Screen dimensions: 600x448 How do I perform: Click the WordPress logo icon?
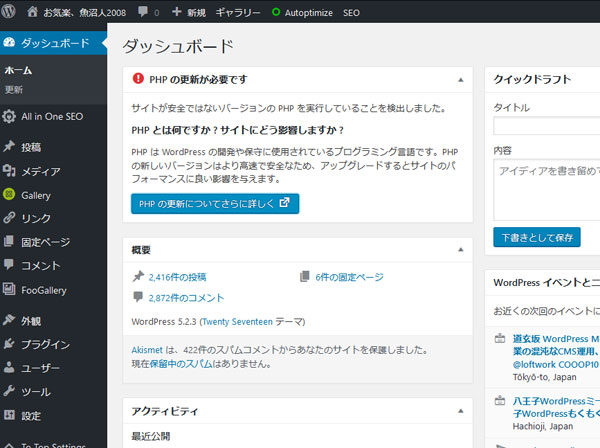point(8,11)
